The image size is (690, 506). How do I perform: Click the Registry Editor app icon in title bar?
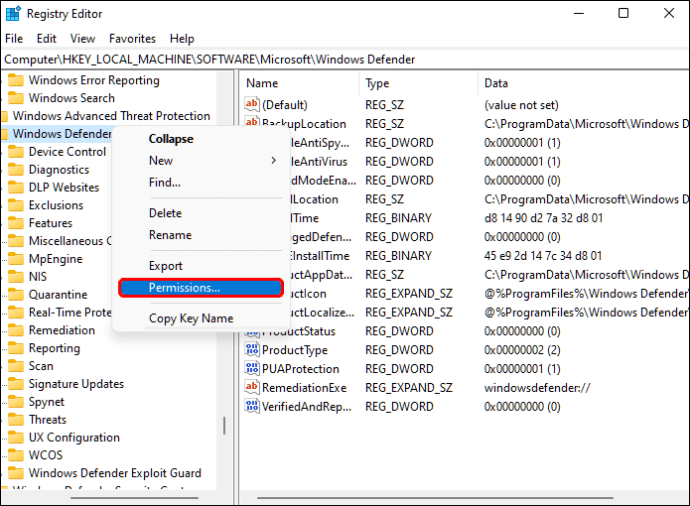13,14
